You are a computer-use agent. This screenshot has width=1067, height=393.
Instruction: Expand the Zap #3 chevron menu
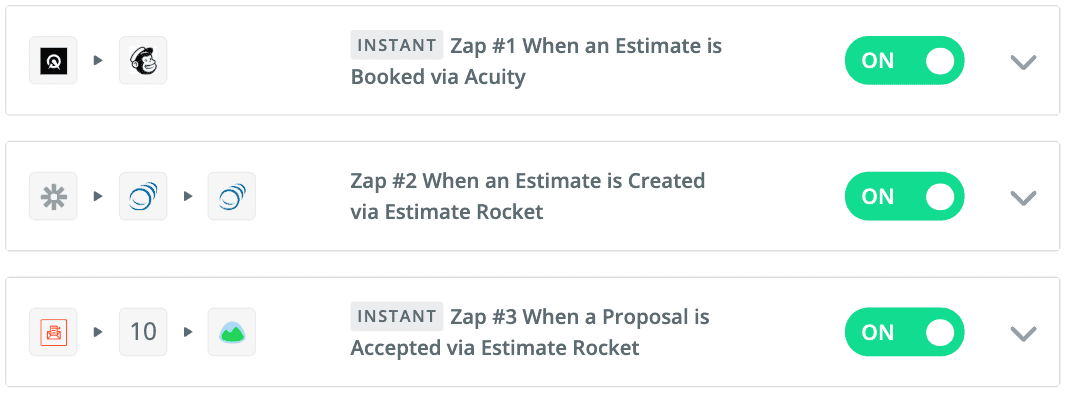click(1023, 333)
